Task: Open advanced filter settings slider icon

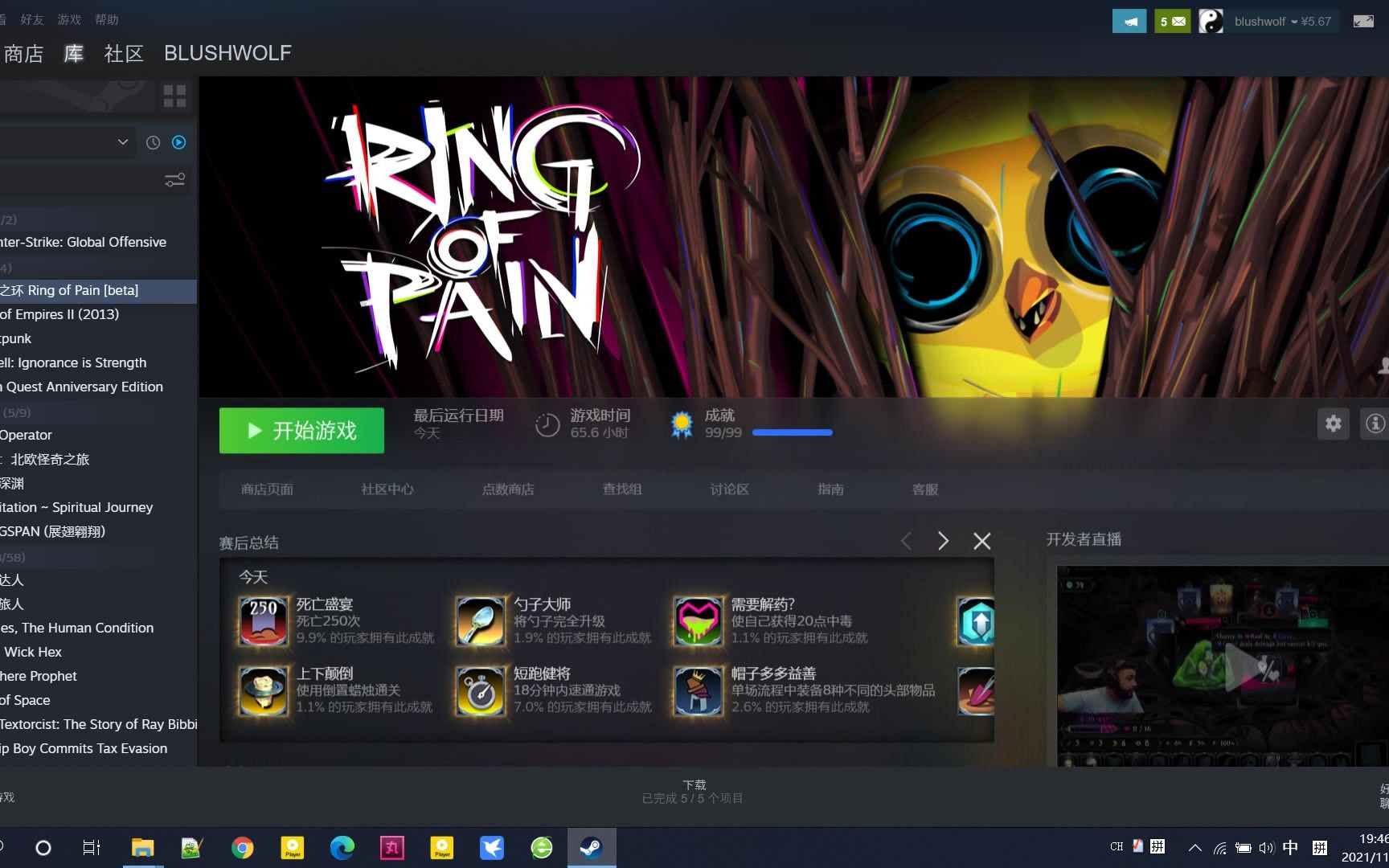Action: (x=174, y=180)
